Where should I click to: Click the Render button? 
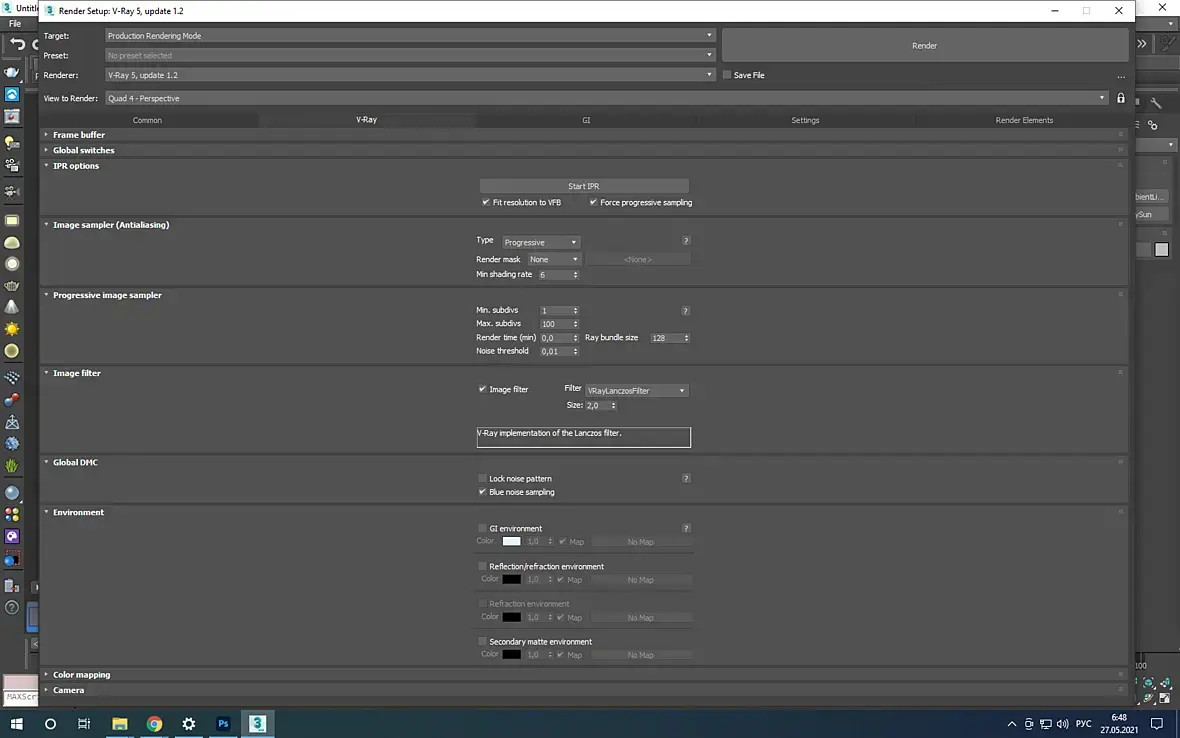[925, 46]
